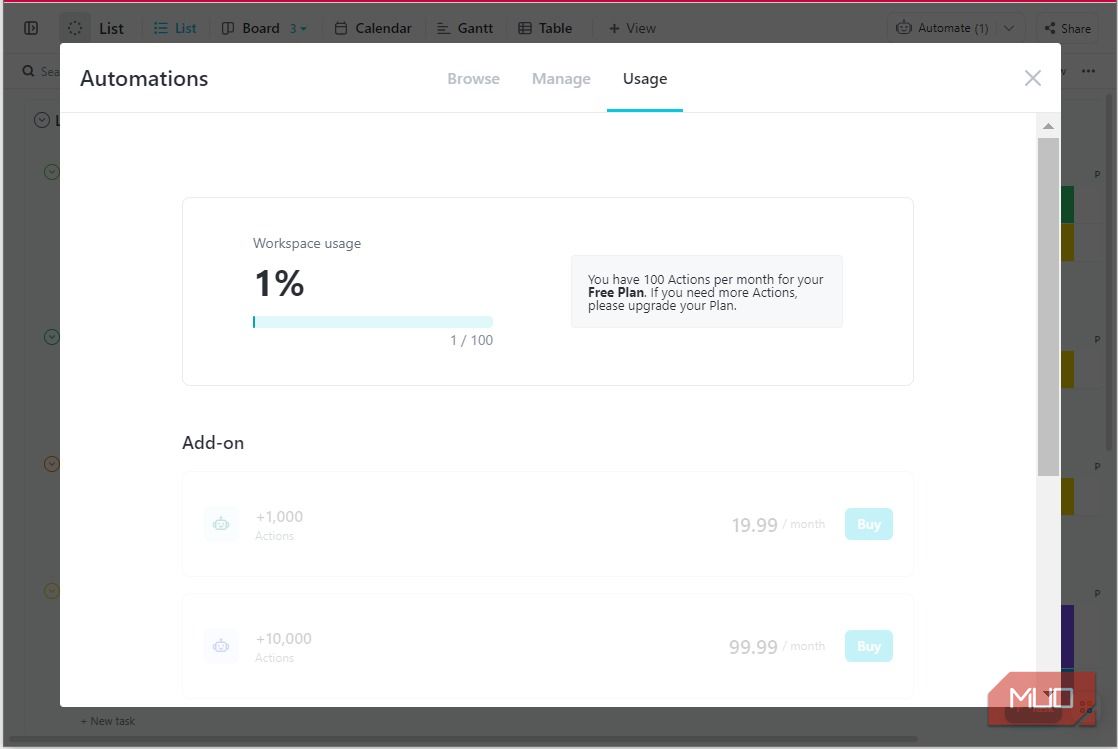This screenshot has height=749, width=1118.
Task: Select the Usage tab
Action: [x=645, y=79]
